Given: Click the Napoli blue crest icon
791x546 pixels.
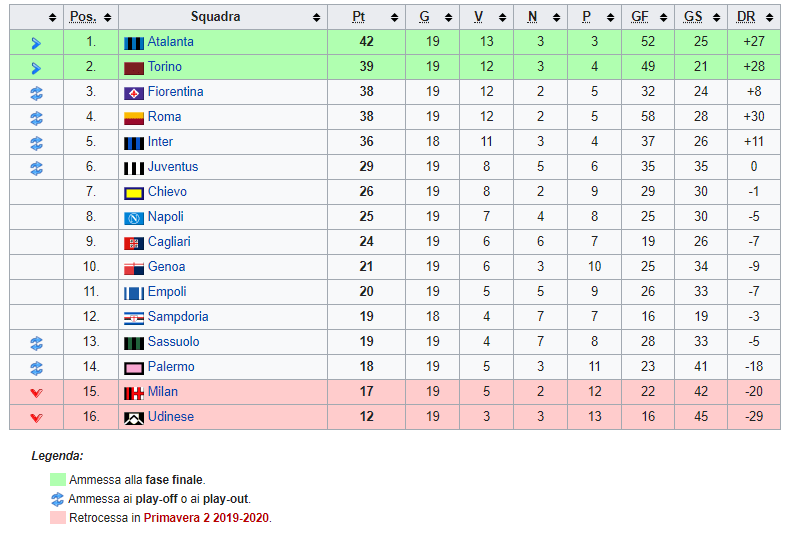Looking at the screenshot, I should coord(134,219).
